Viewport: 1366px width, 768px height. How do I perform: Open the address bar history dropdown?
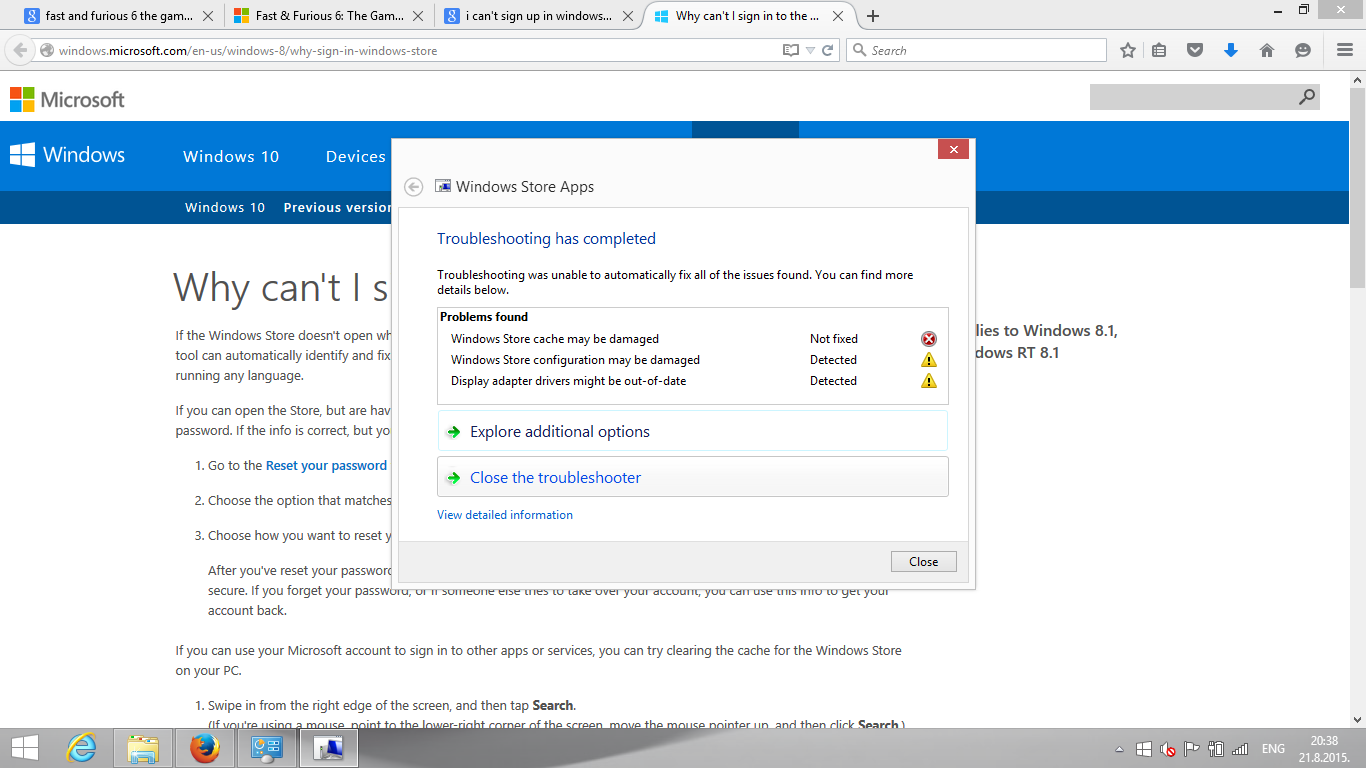point(810,50)
